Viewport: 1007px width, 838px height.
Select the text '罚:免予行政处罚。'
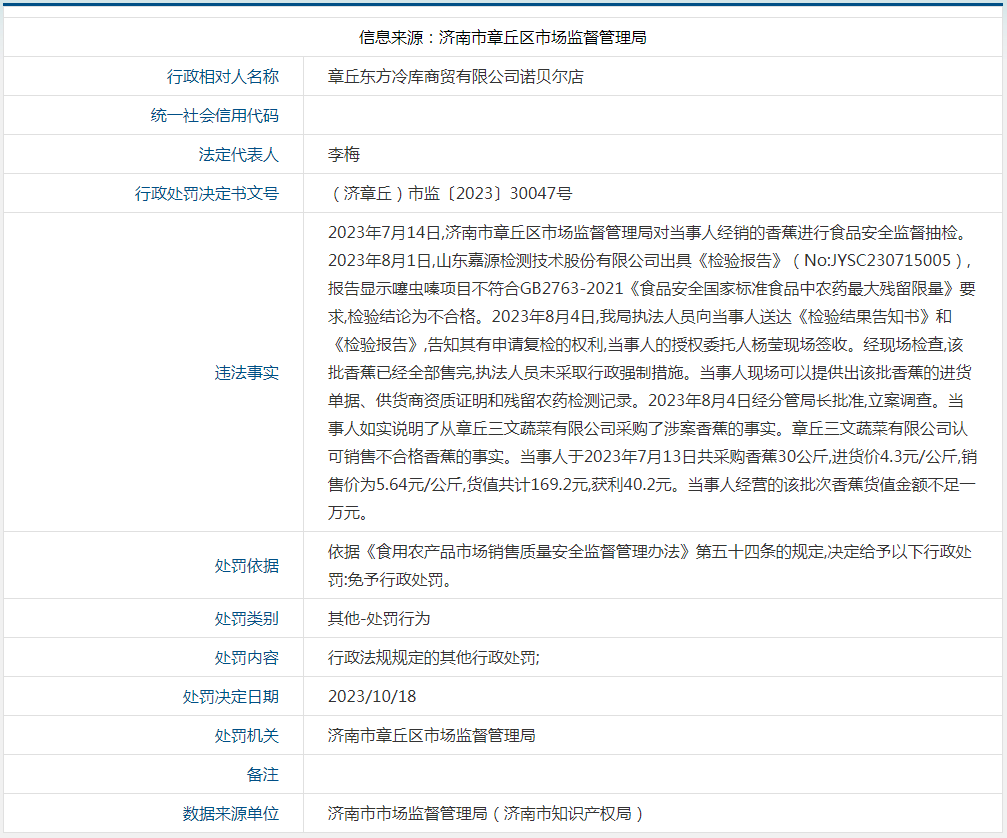[x=392, y=580]
